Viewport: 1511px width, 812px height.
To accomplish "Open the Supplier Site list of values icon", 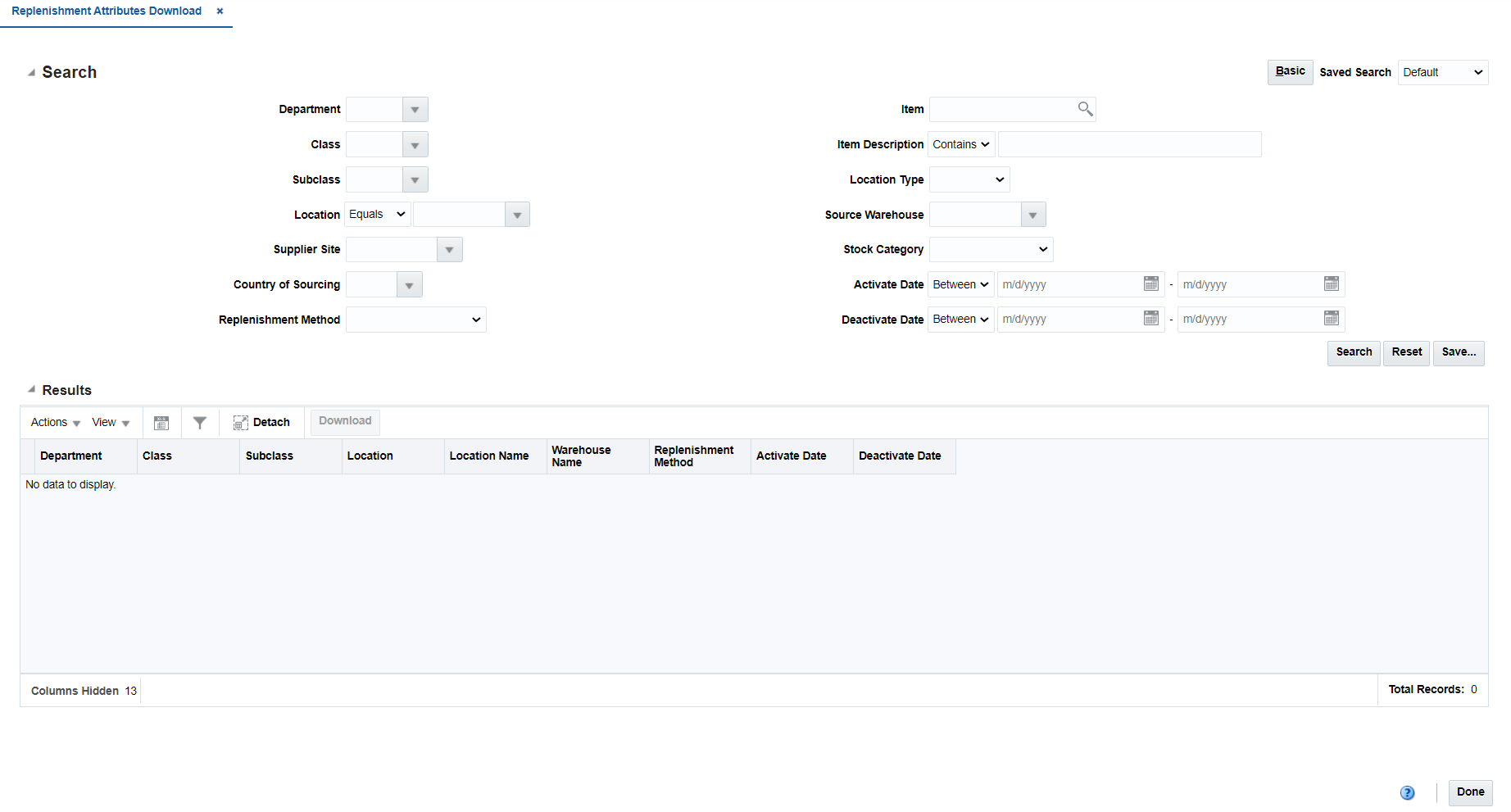I will coord(449,249).
